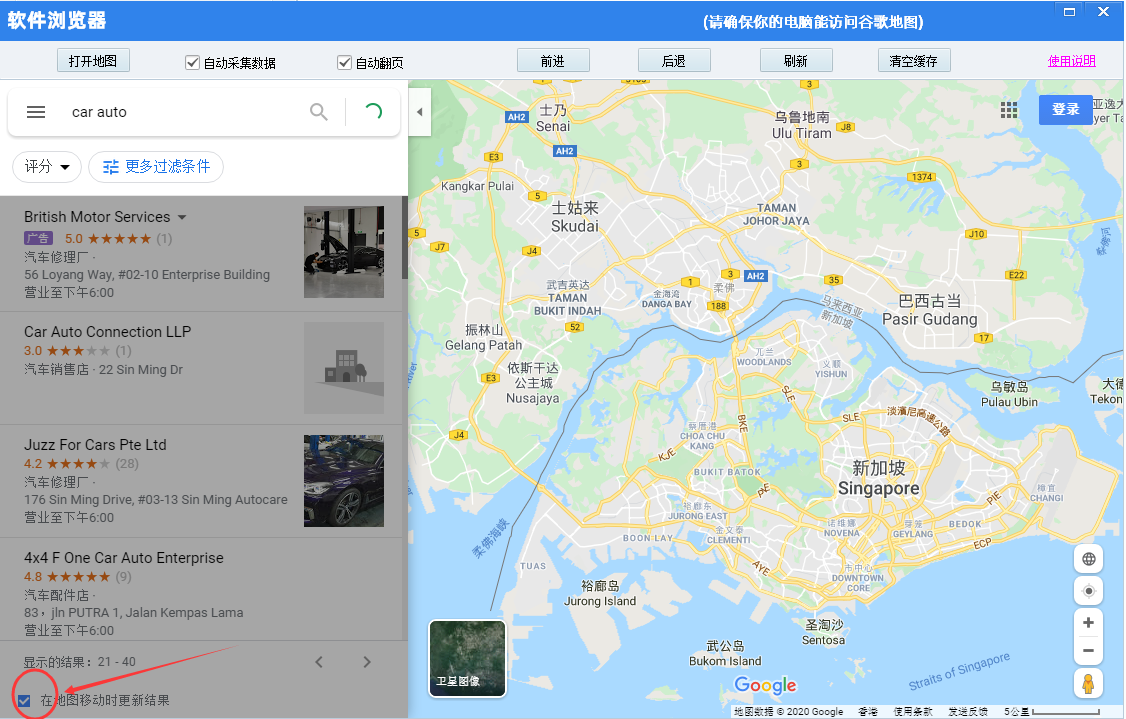This screenshot has height=719, width=1126.
Task: Click the 打开地图 button
Action: [93, 61]
